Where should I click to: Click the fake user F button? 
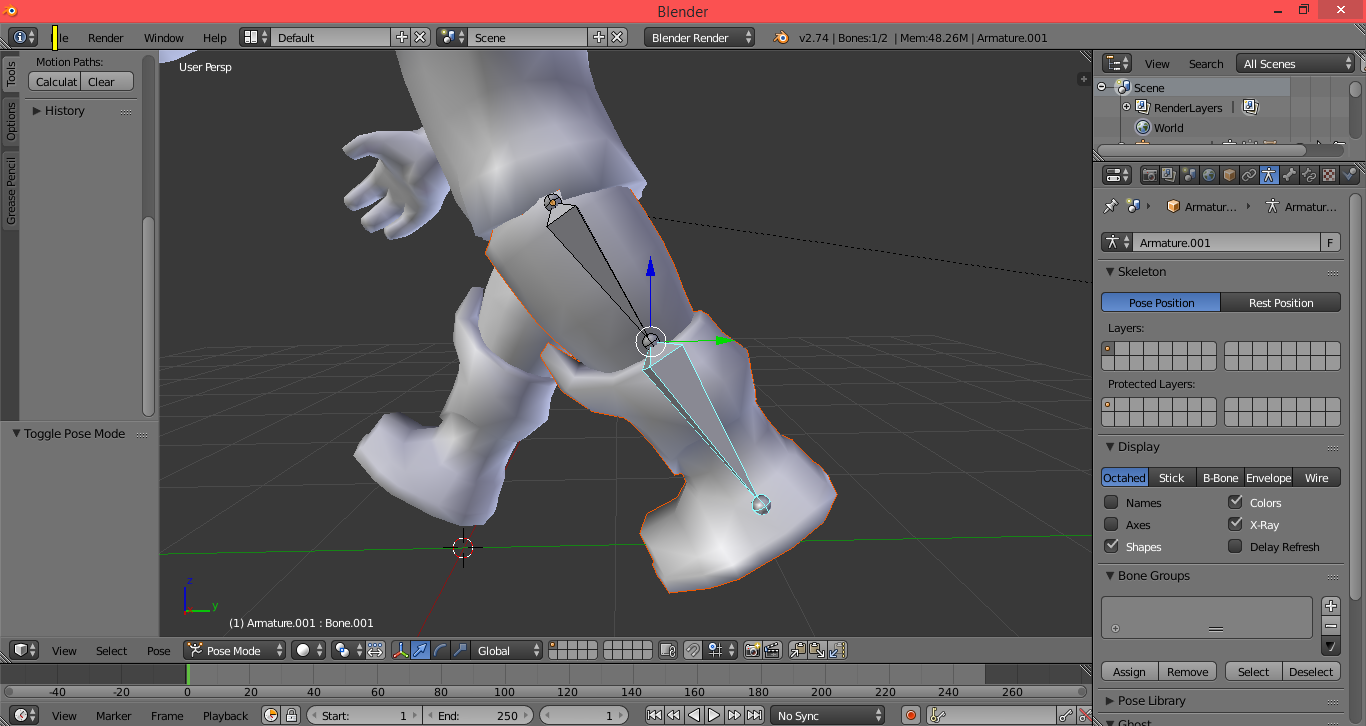[x=1331, y=243]
